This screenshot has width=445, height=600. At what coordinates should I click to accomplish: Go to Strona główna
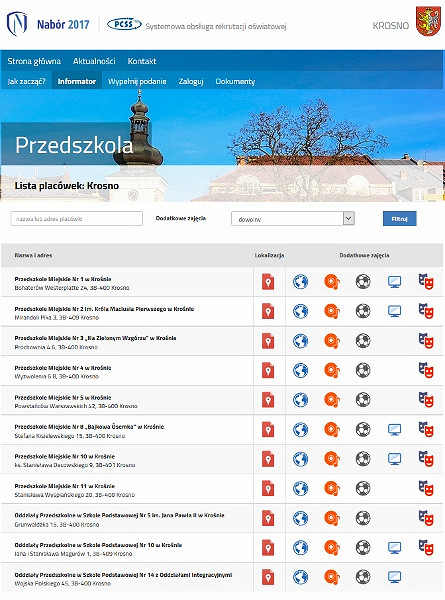point(34,61)
